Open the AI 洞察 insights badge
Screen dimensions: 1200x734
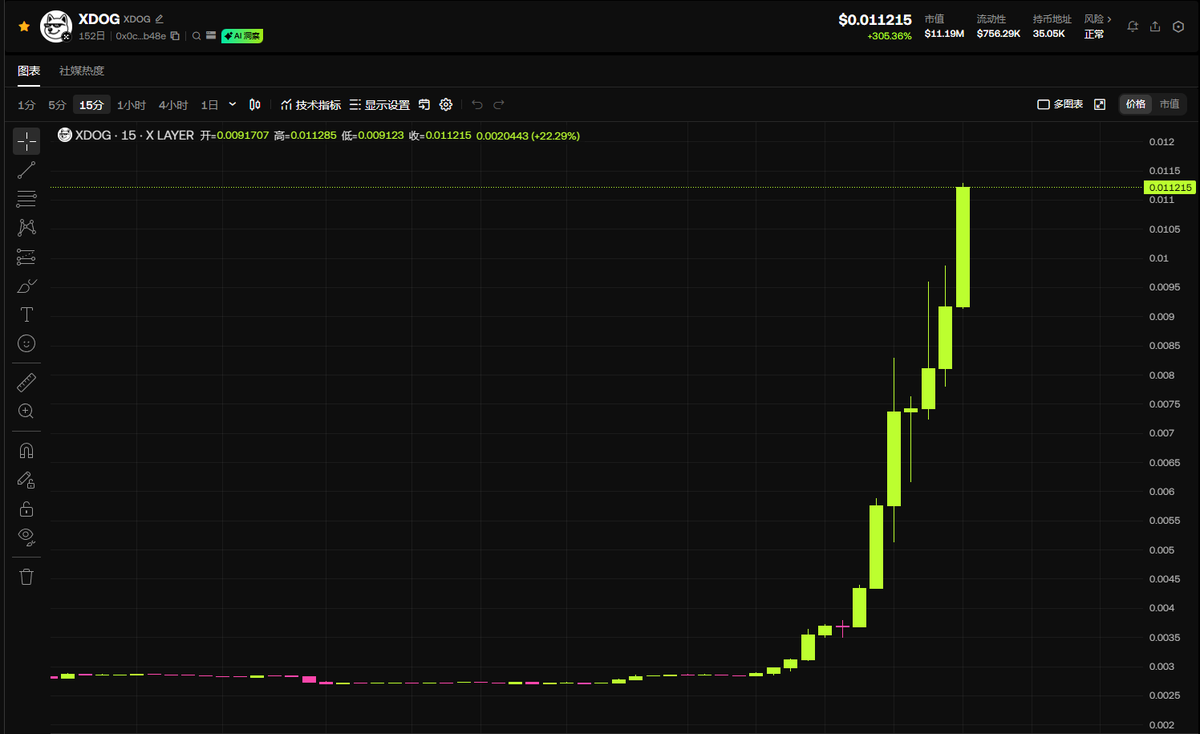click(242, 35)
